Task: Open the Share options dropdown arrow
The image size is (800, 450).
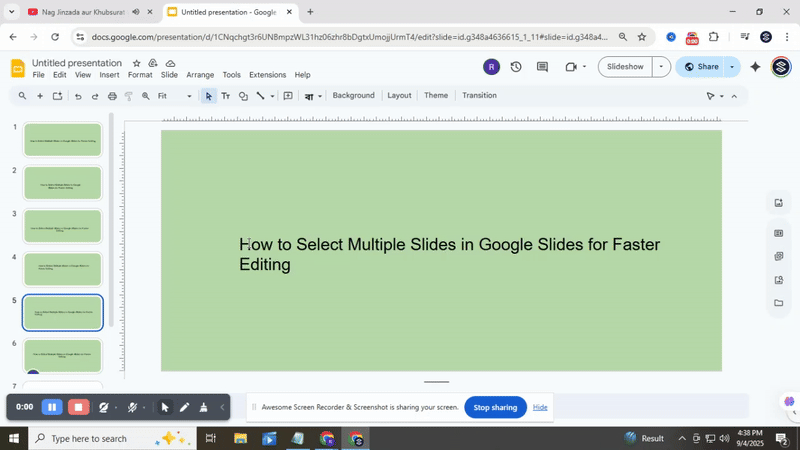Action: coord(732,67)
